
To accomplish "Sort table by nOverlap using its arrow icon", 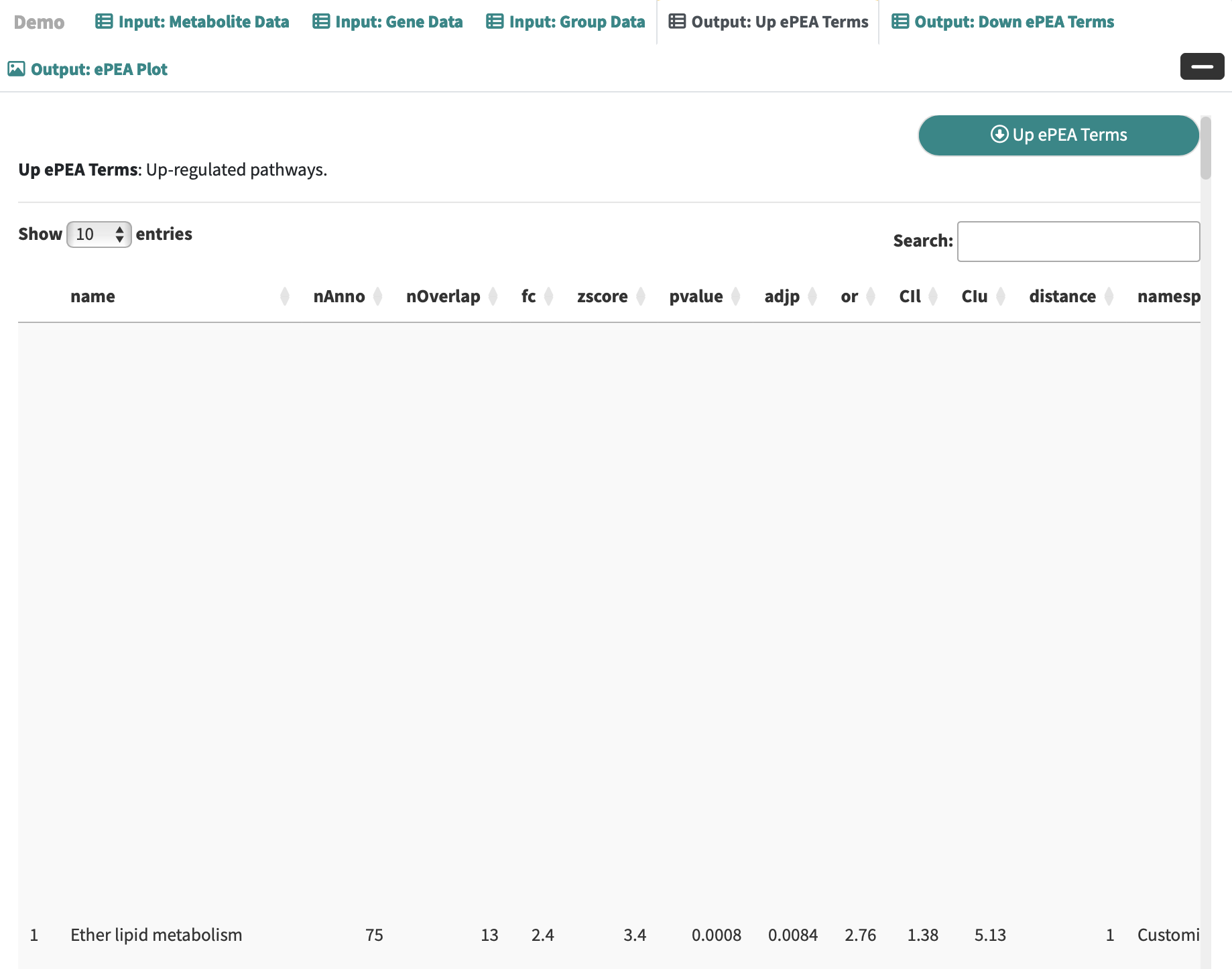I will click(x=493, y=296).
